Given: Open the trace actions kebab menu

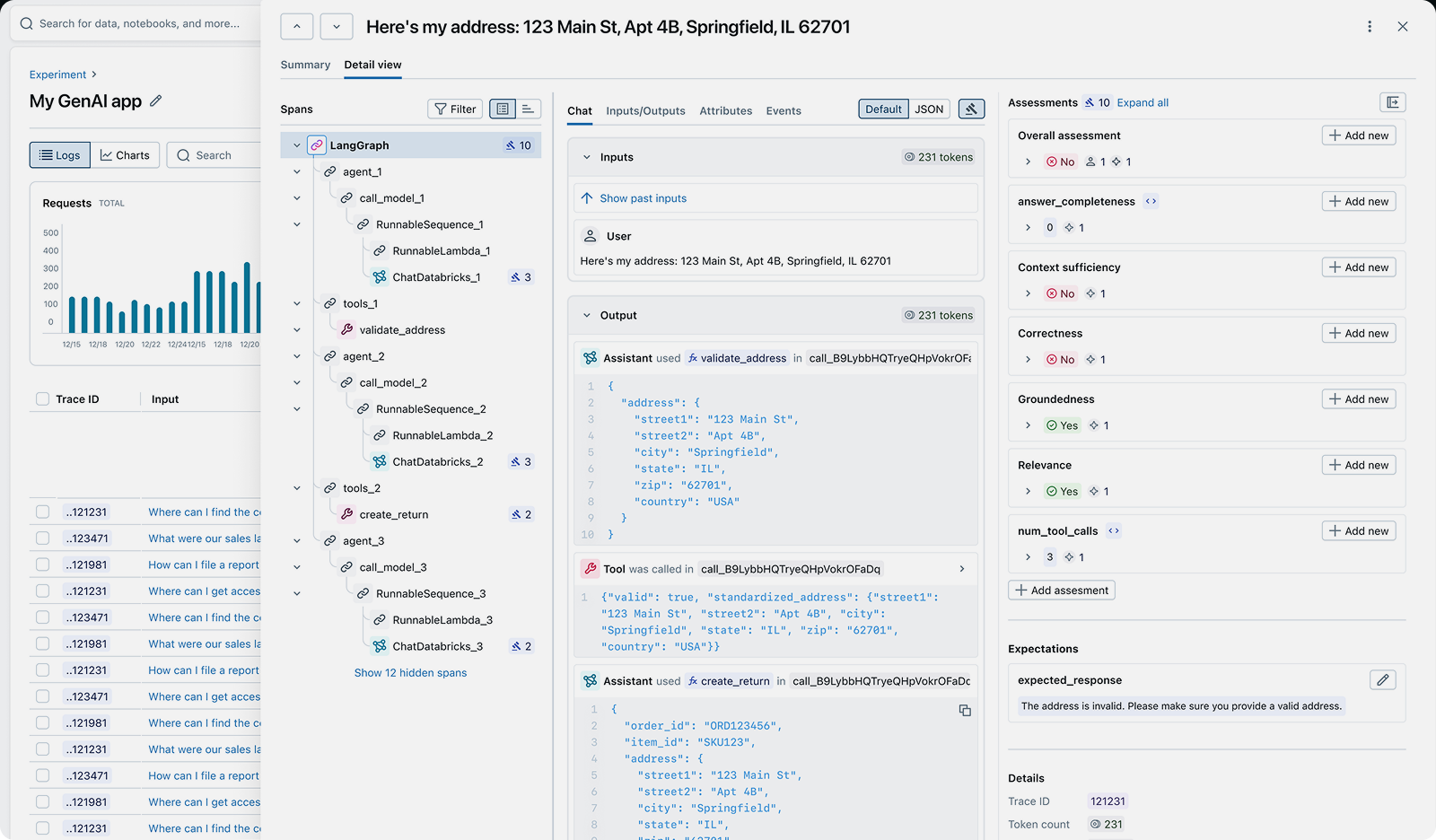Looking at the screenshot, I should point(1370,26).
